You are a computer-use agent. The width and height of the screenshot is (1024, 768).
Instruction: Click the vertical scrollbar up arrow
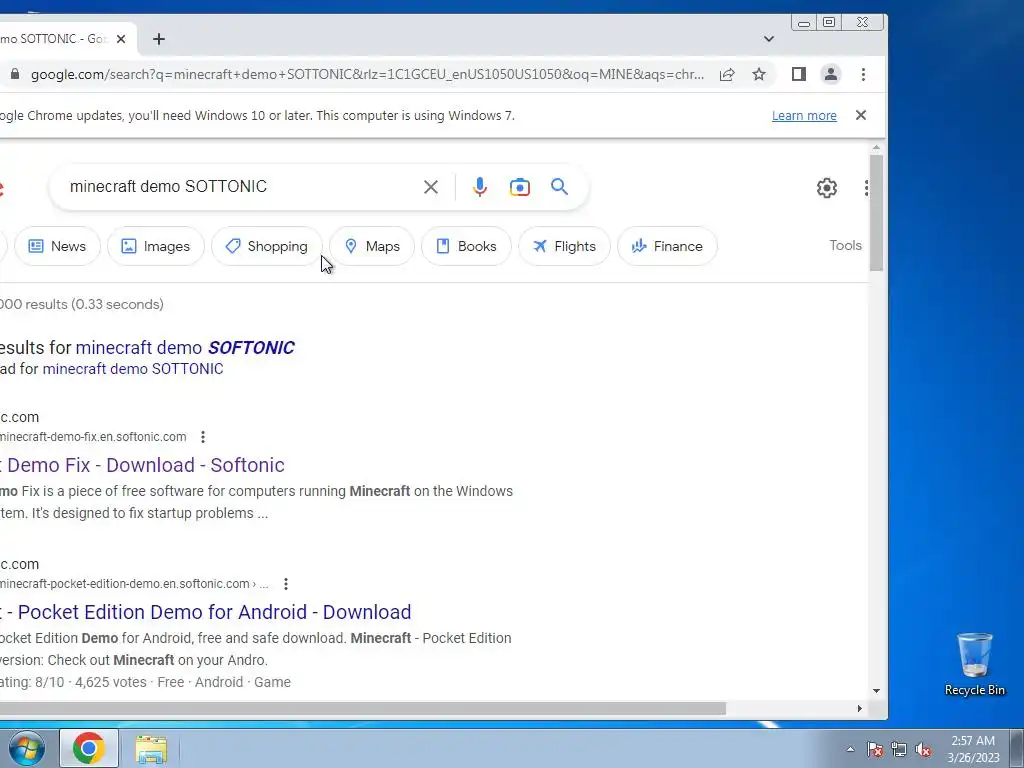tap(876, 148)
